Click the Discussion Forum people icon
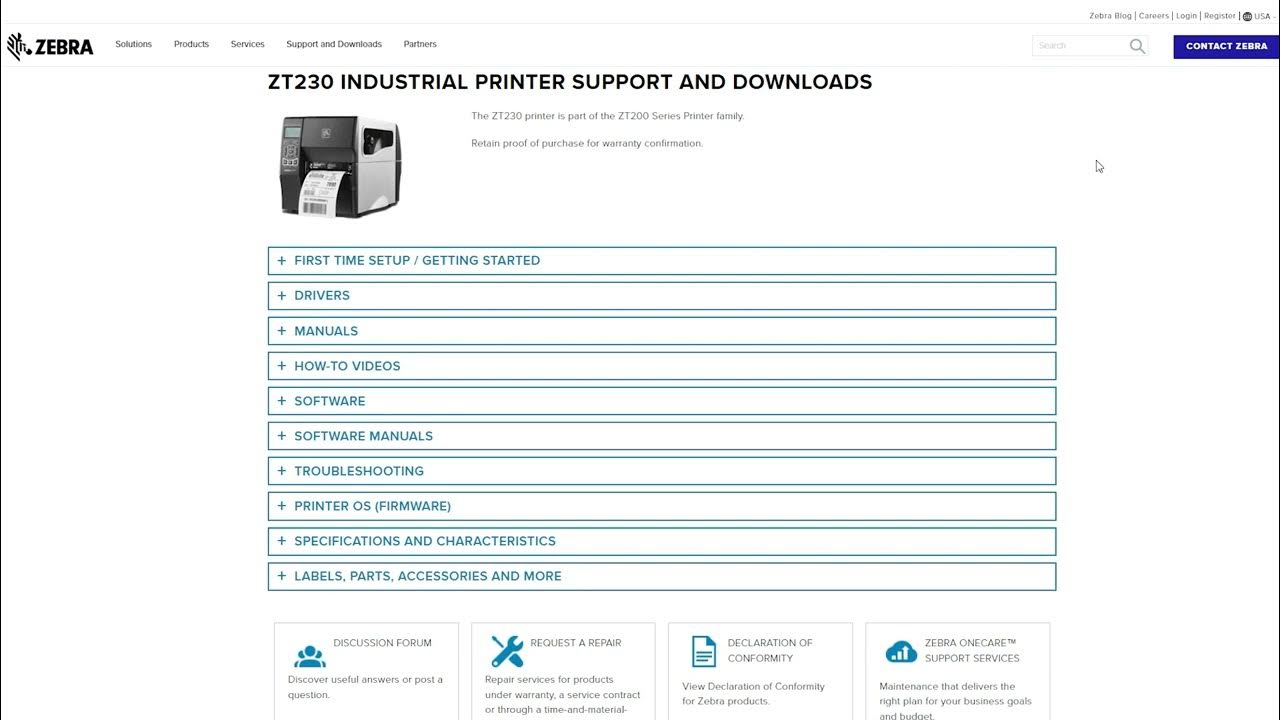 (310, 656)
